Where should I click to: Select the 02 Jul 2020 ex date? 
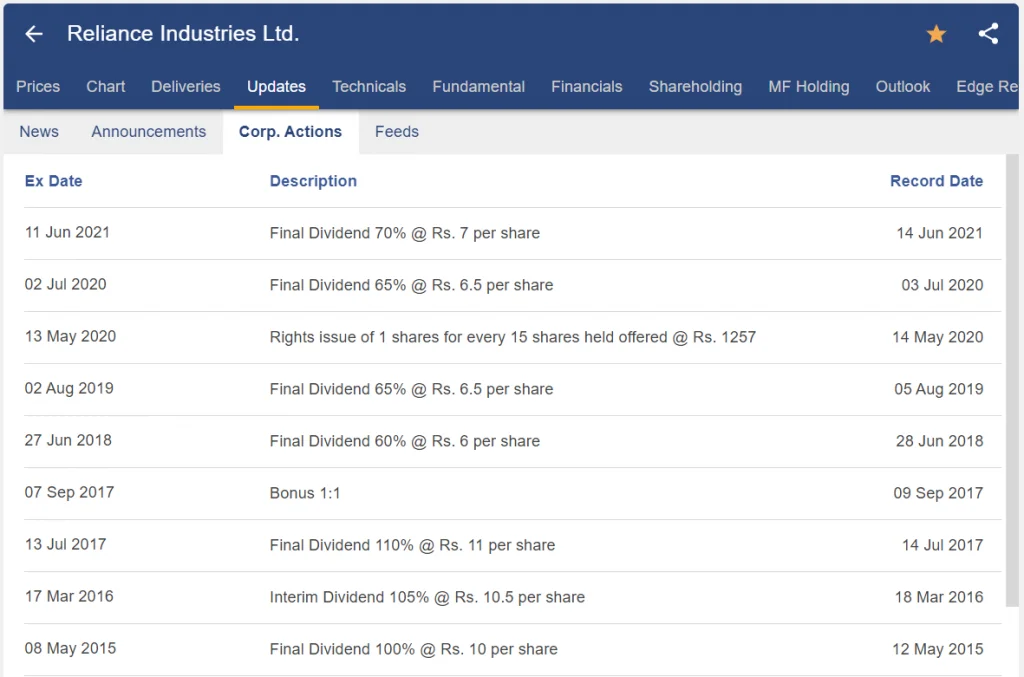click(65, 285)
